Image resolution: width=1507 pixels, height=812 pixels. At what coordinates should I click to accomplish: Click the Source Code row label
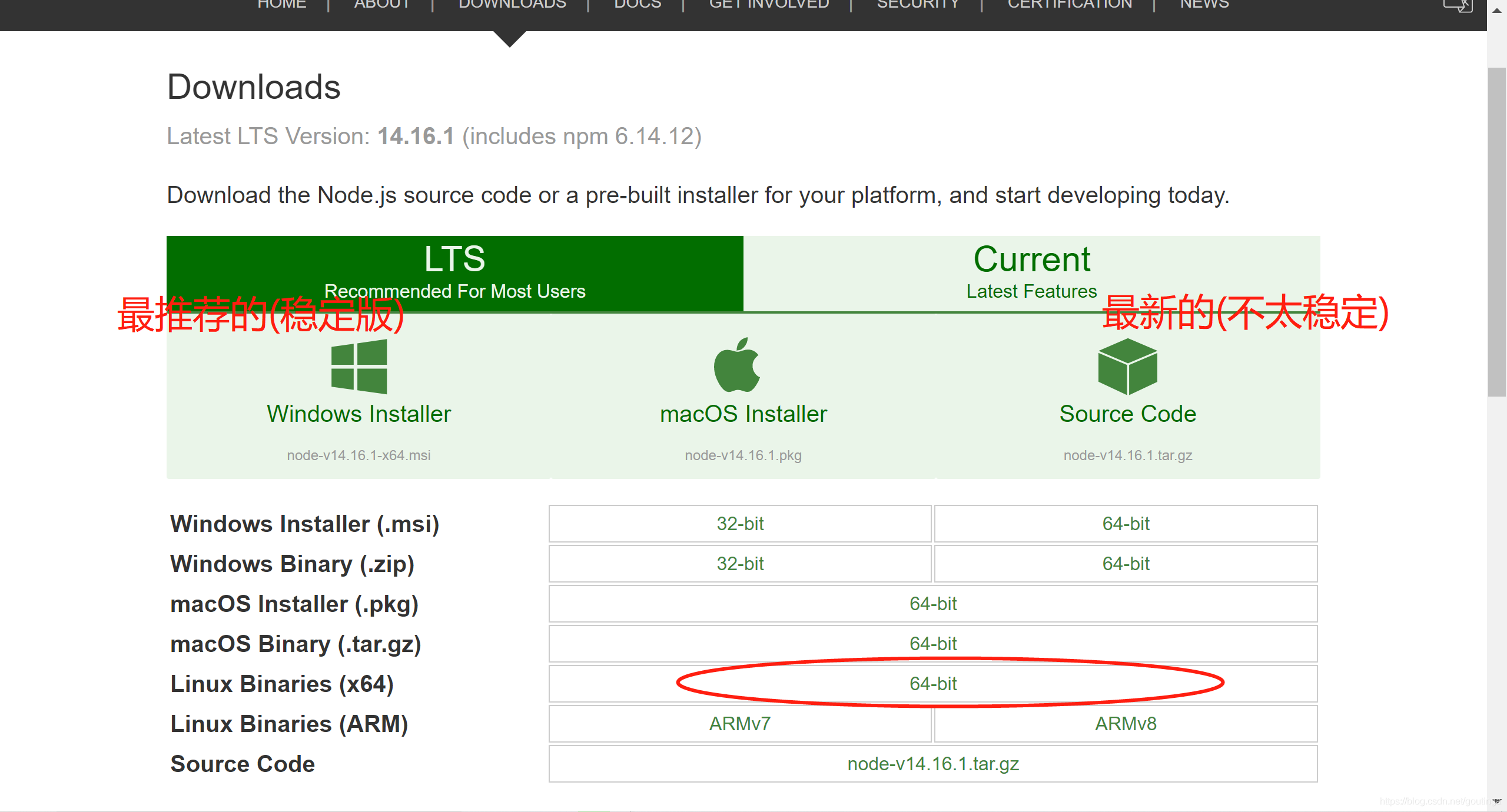point(243,764)
